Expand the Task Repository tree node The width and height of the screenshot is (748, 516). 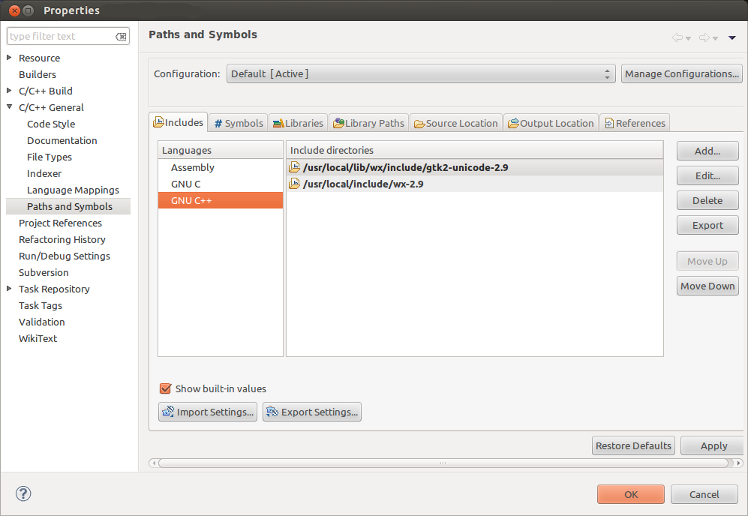[10, 289]
